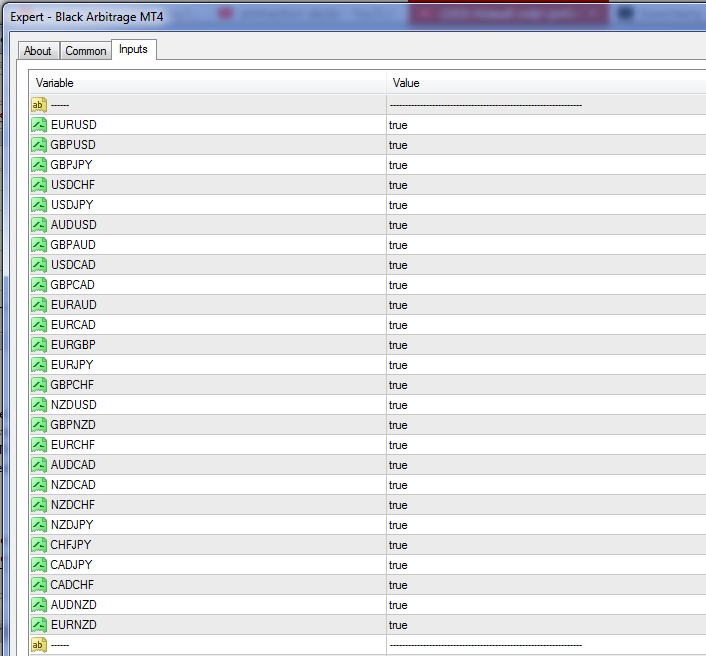Screen dimensions: 706x656
Task: Click the NZDCAD variable icon
Action: click(39, 485)
